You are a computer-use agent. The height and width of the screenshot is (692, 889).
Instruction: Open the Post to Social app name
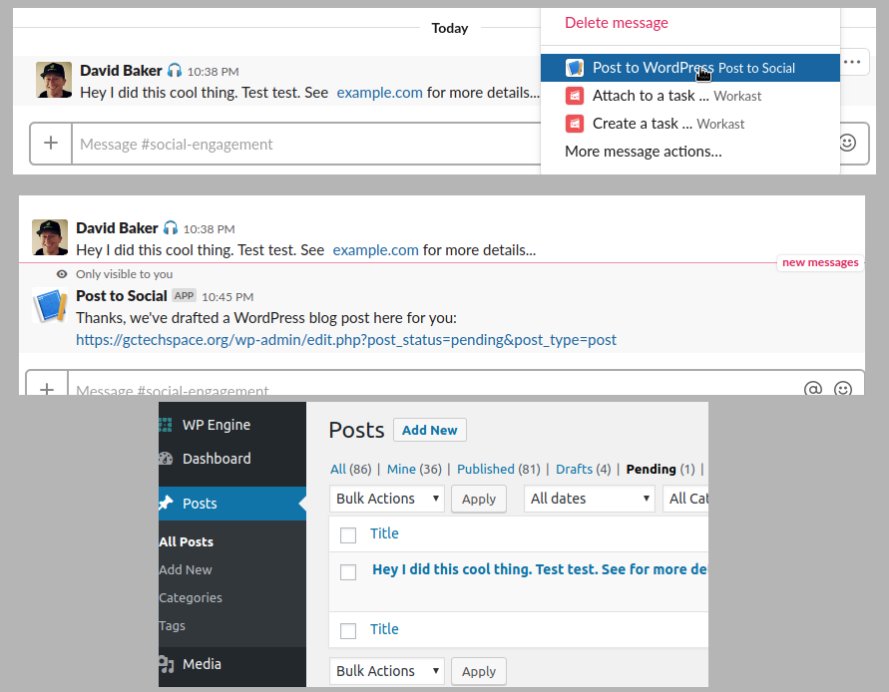[x=121, y=296]
